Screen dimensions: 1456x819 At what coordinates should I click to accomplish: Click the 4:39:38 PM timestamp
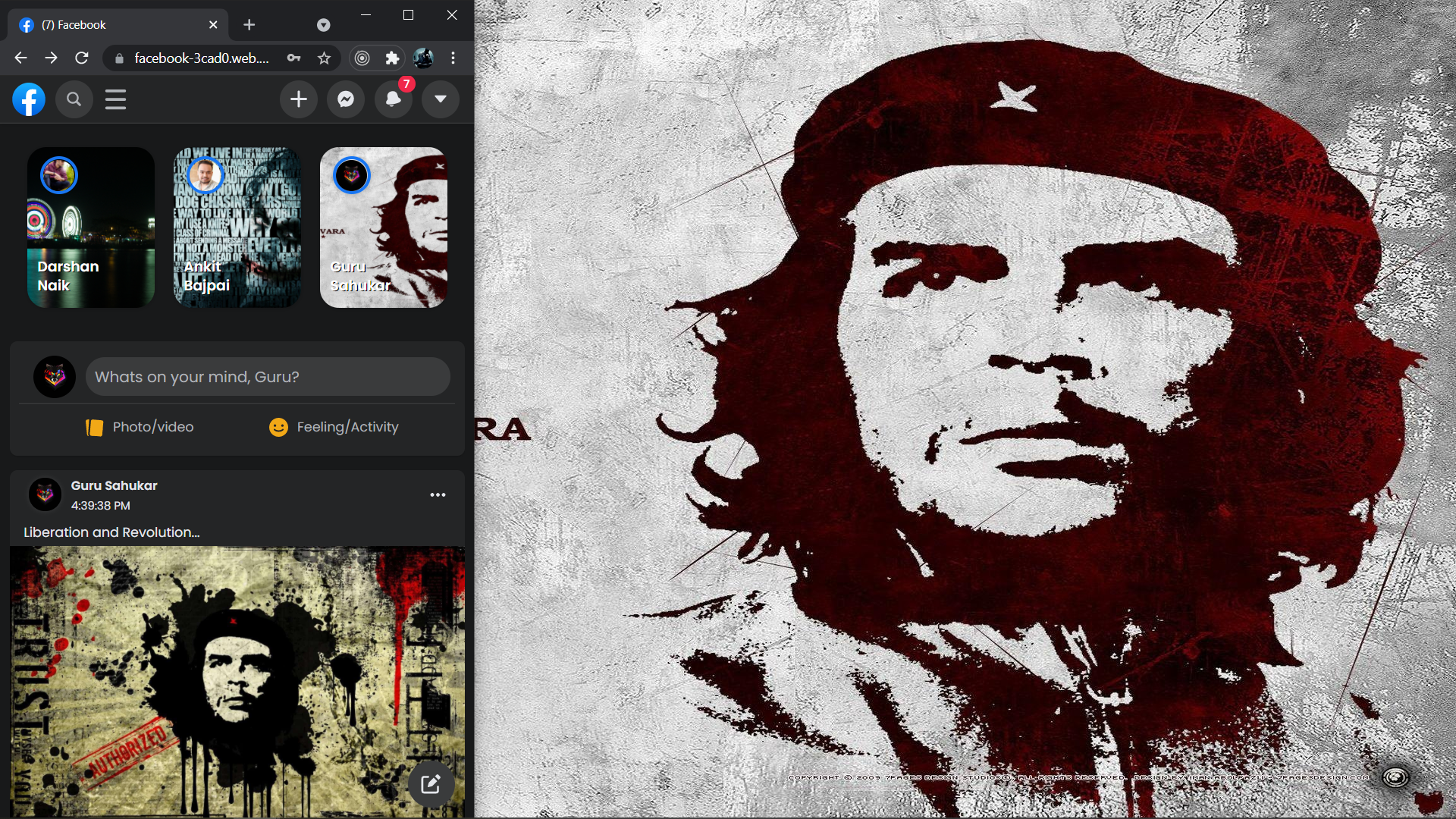tap(101, 506)
